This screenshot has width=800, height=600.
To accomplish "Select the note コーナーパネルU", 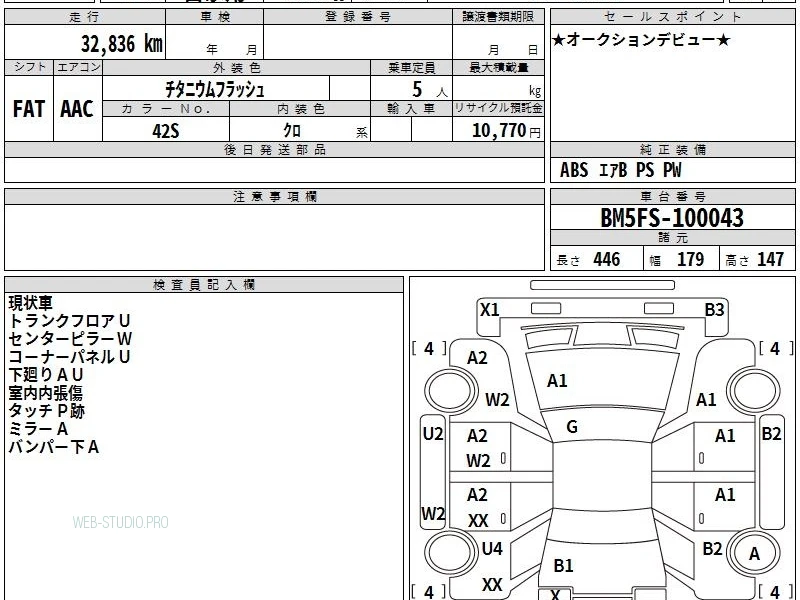I will [x=69, y=357].
